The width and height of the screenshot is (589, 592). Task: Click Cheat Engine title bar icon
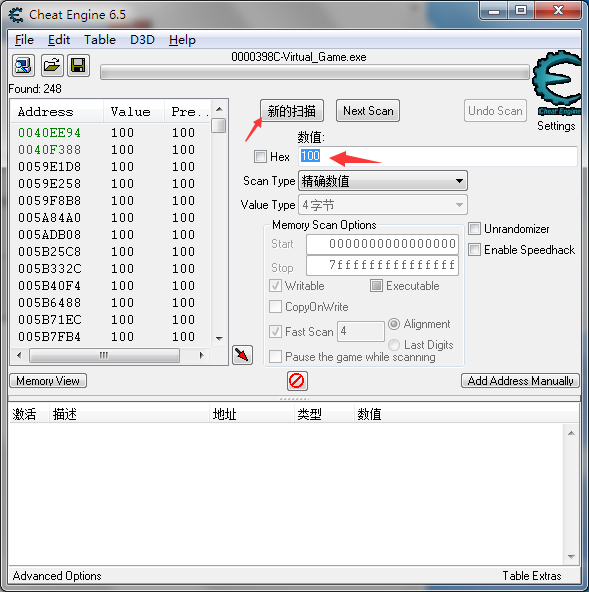point(16,15)
